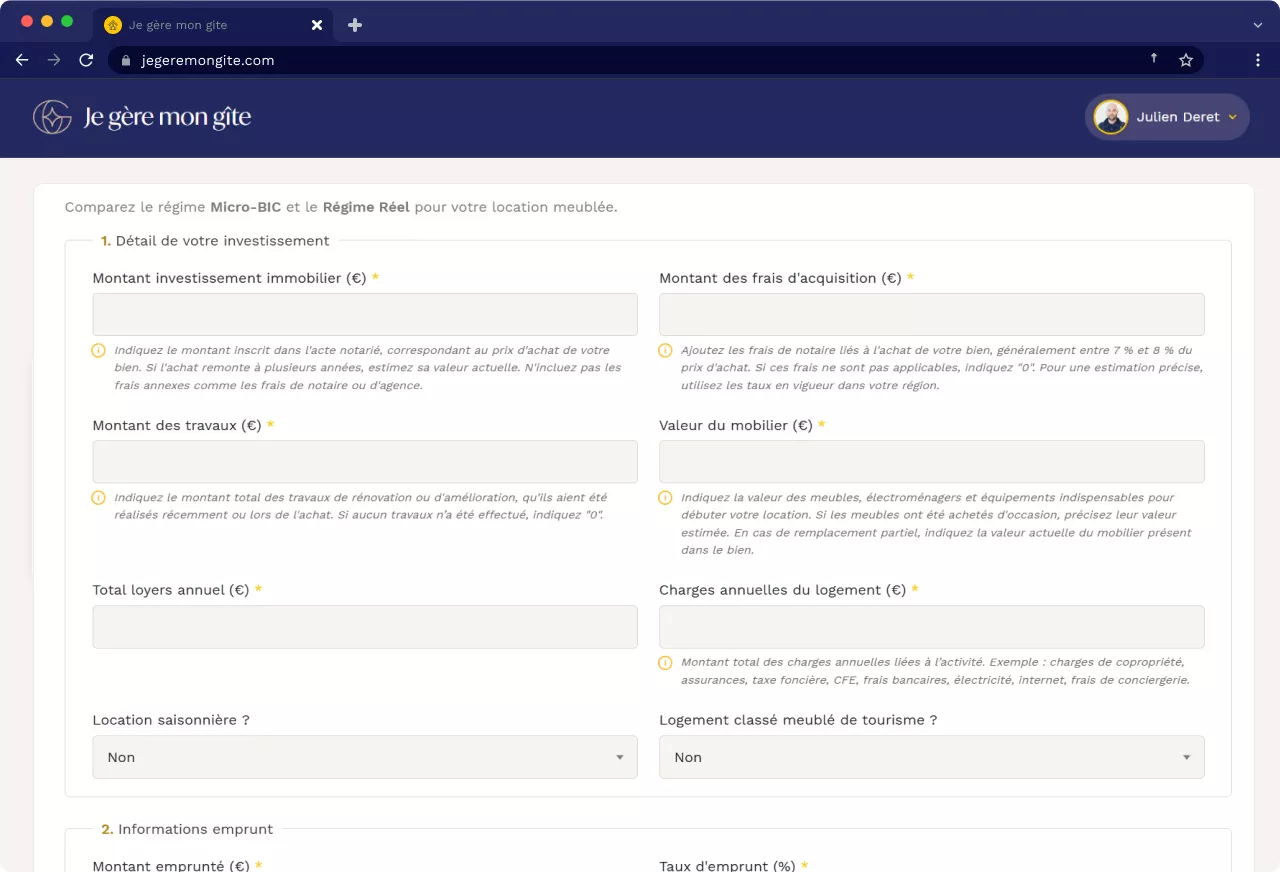Viewport: 1280px width, 872px height.
Task: Expand the Julien Deret user menu chevron
Action: point(1233,117)
